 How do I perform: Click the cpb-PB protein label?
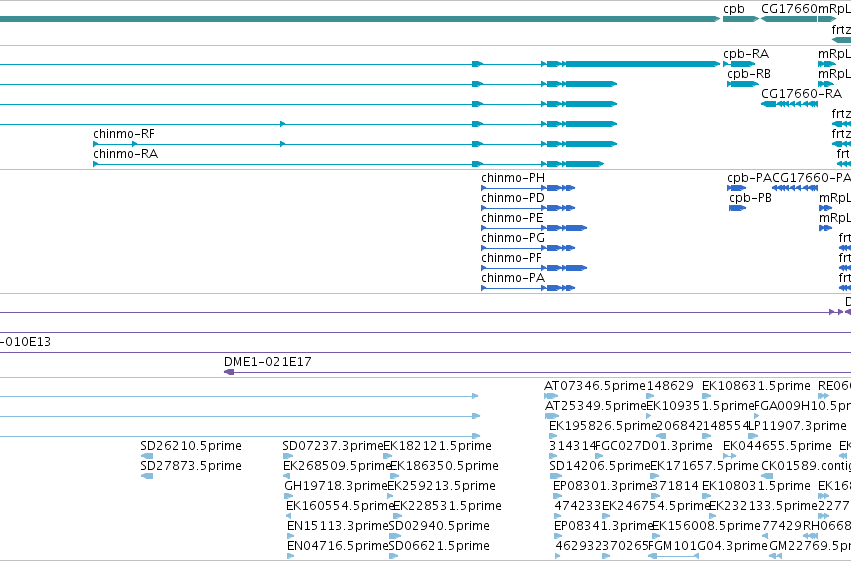pyautogui.click(x=750, y=198)
